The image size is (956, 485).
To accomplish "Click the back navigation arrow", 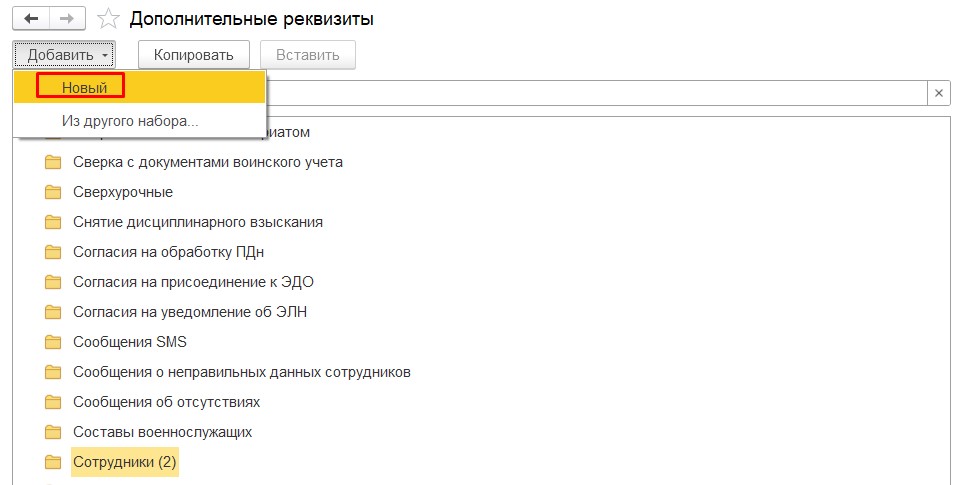I will click(31, 19).
